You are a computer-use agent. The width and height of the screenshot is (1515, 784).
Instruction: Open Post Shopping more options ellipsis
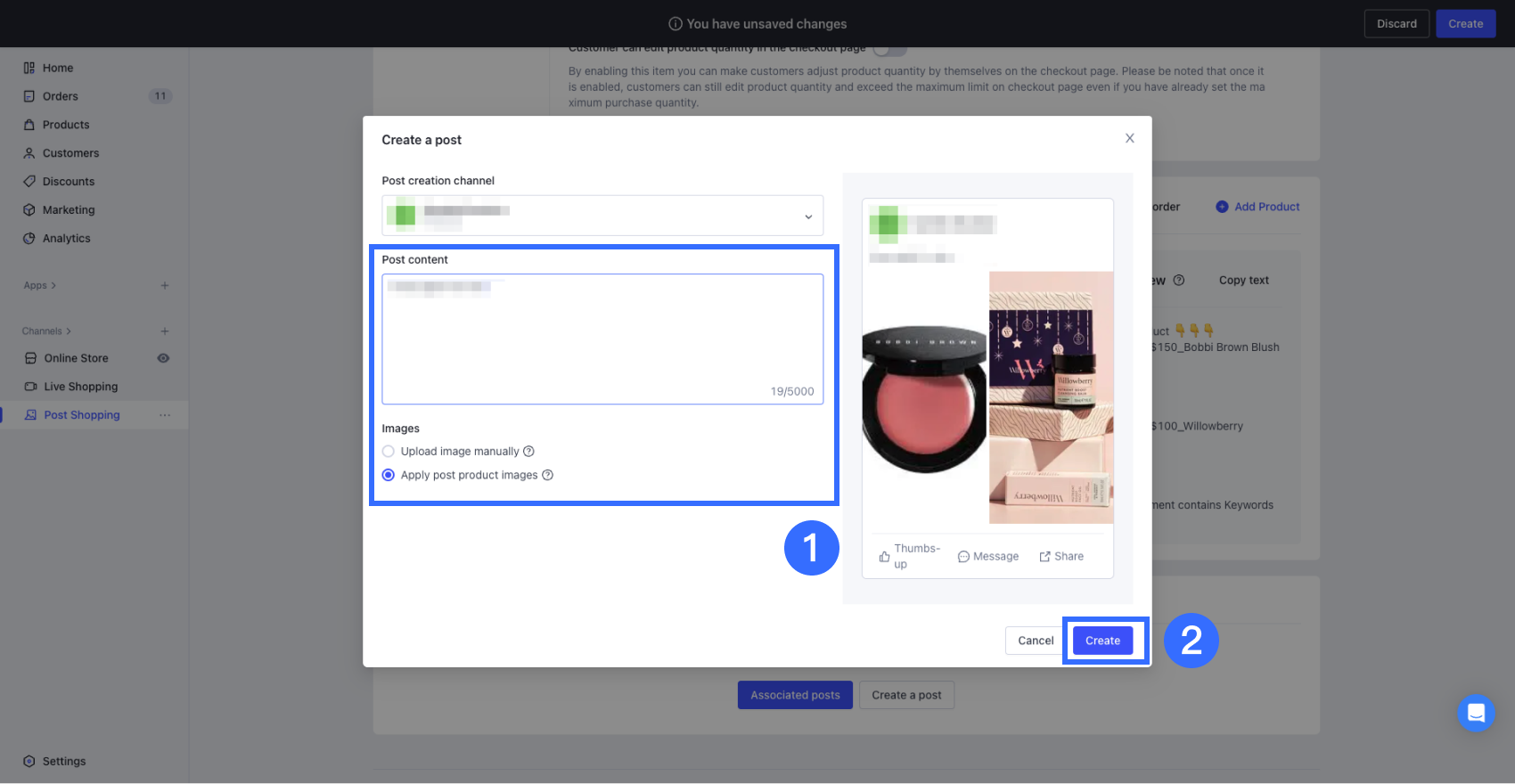pyautogui.click(x=165, y=415)
